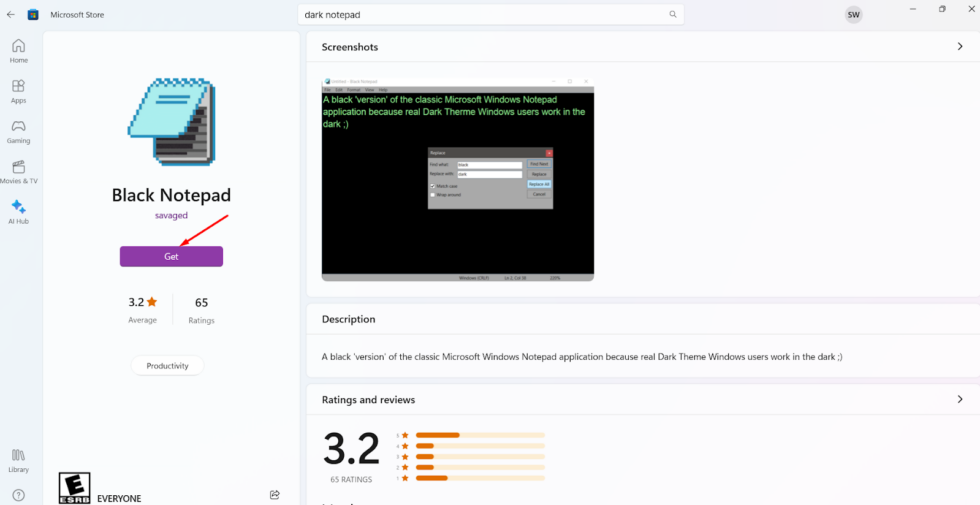Open the Gaming section
The image size is (980, 505).
[19, 132]
